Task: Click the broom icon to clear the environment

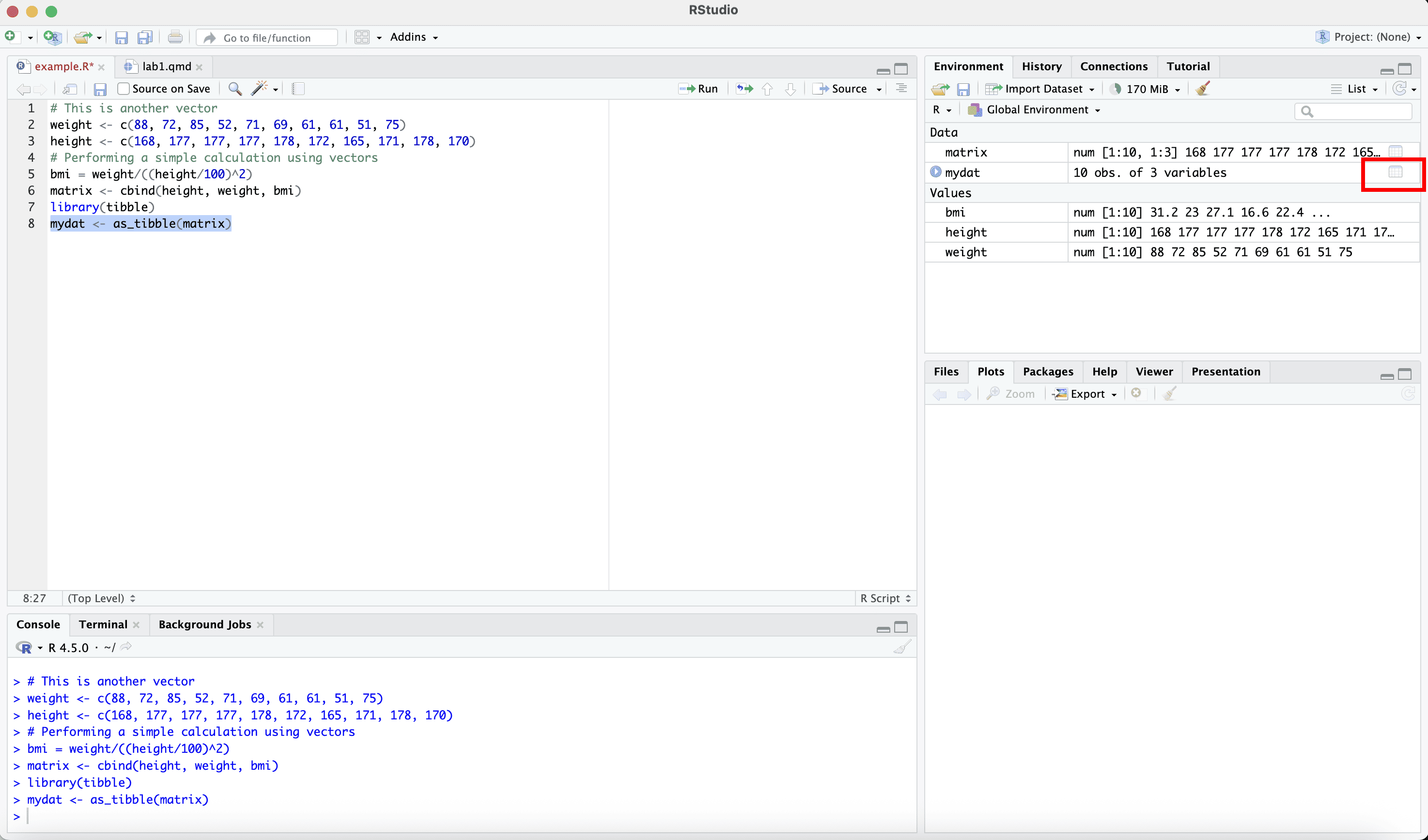Action: coord(1202,89)
